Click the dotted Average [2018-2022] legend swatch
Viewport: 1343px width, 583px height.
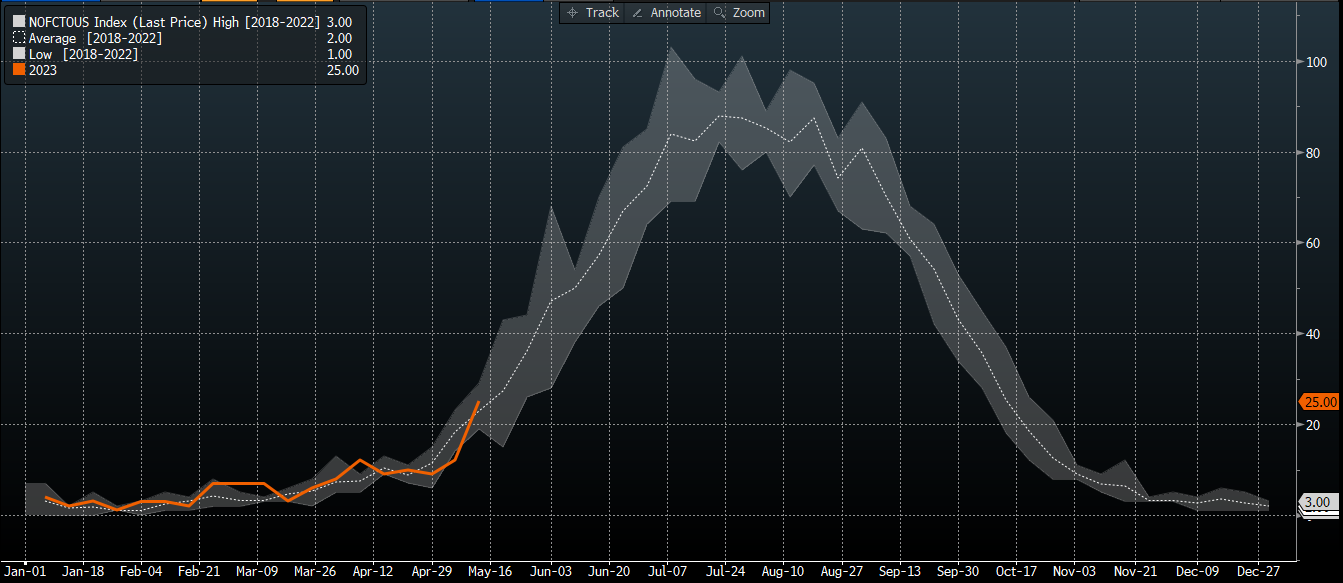[19, 37]
